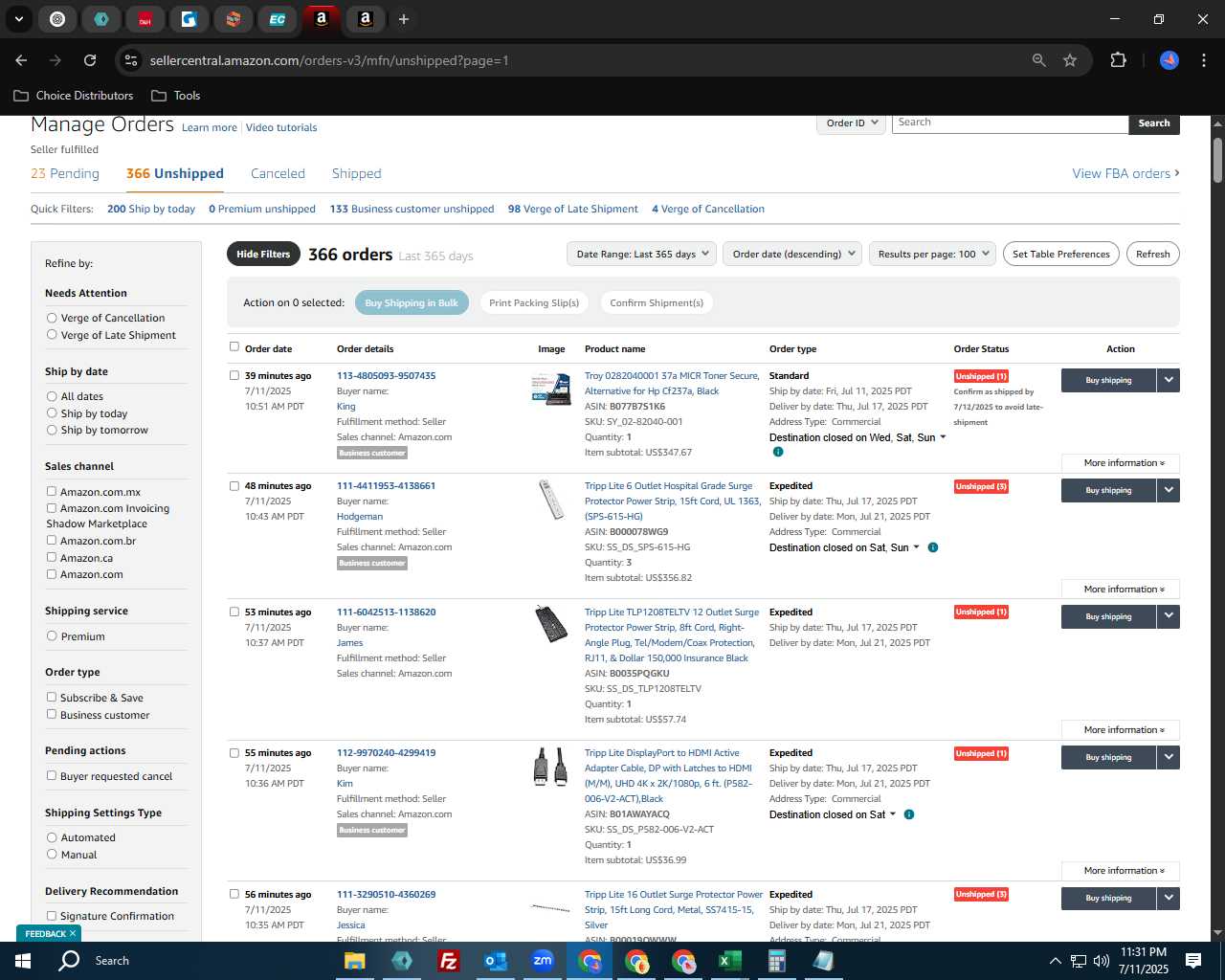Check the Amazon.com.mx sales channel box
This screenshot has height=980, width=1225.
[x=52, y=492]
